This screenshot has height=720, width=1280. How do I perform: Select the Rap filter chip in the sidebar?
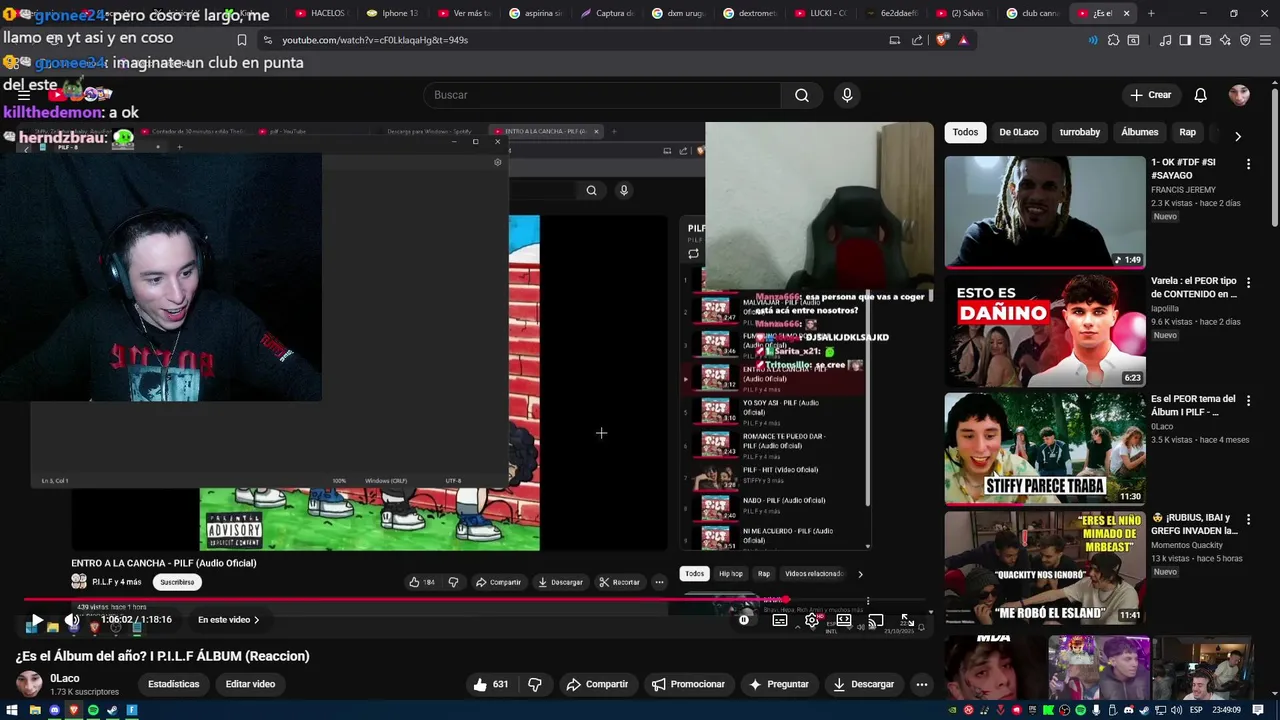1187,132
